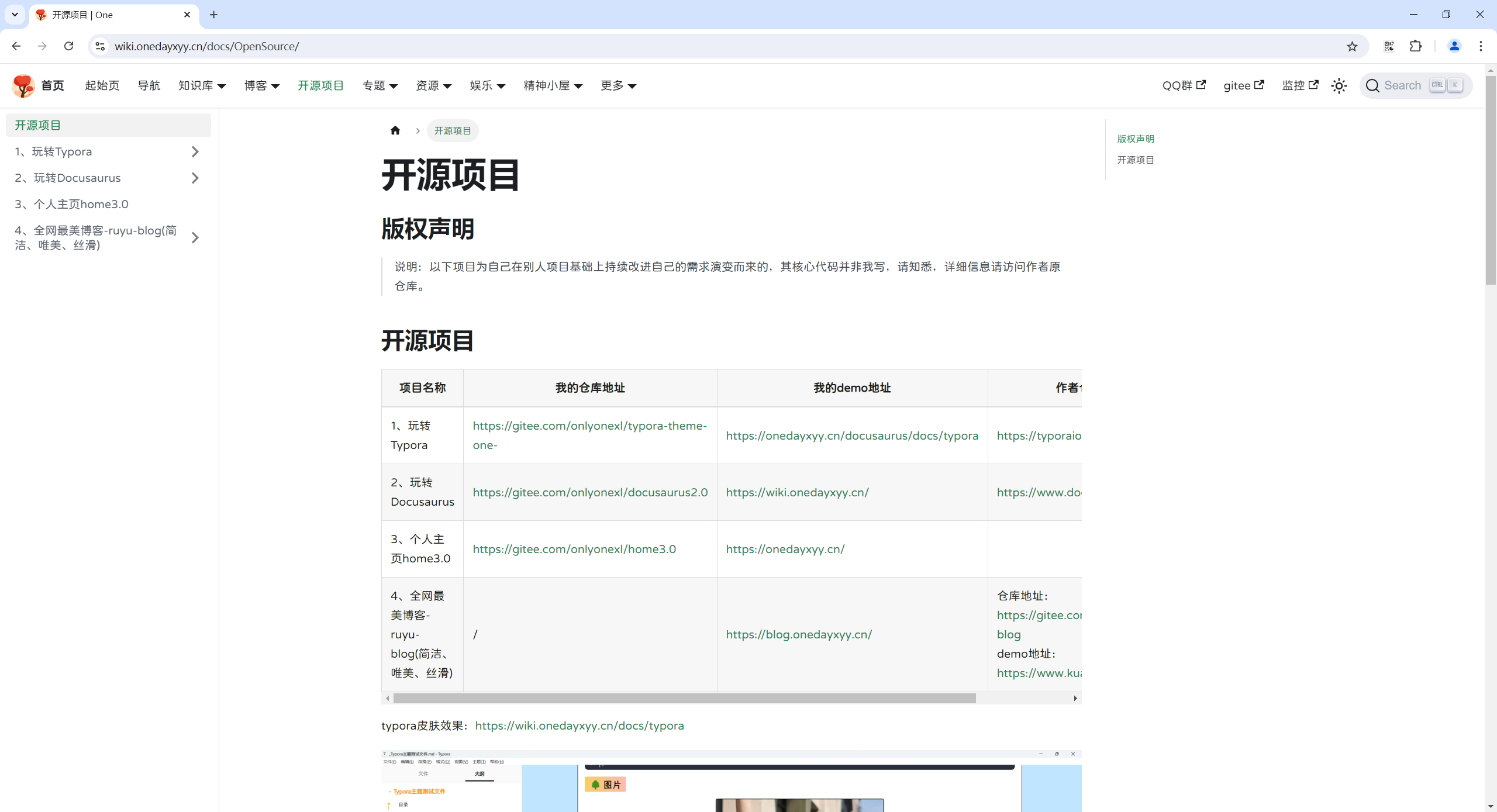Open the 精神小屋 dropdown menu

point(553,85)
